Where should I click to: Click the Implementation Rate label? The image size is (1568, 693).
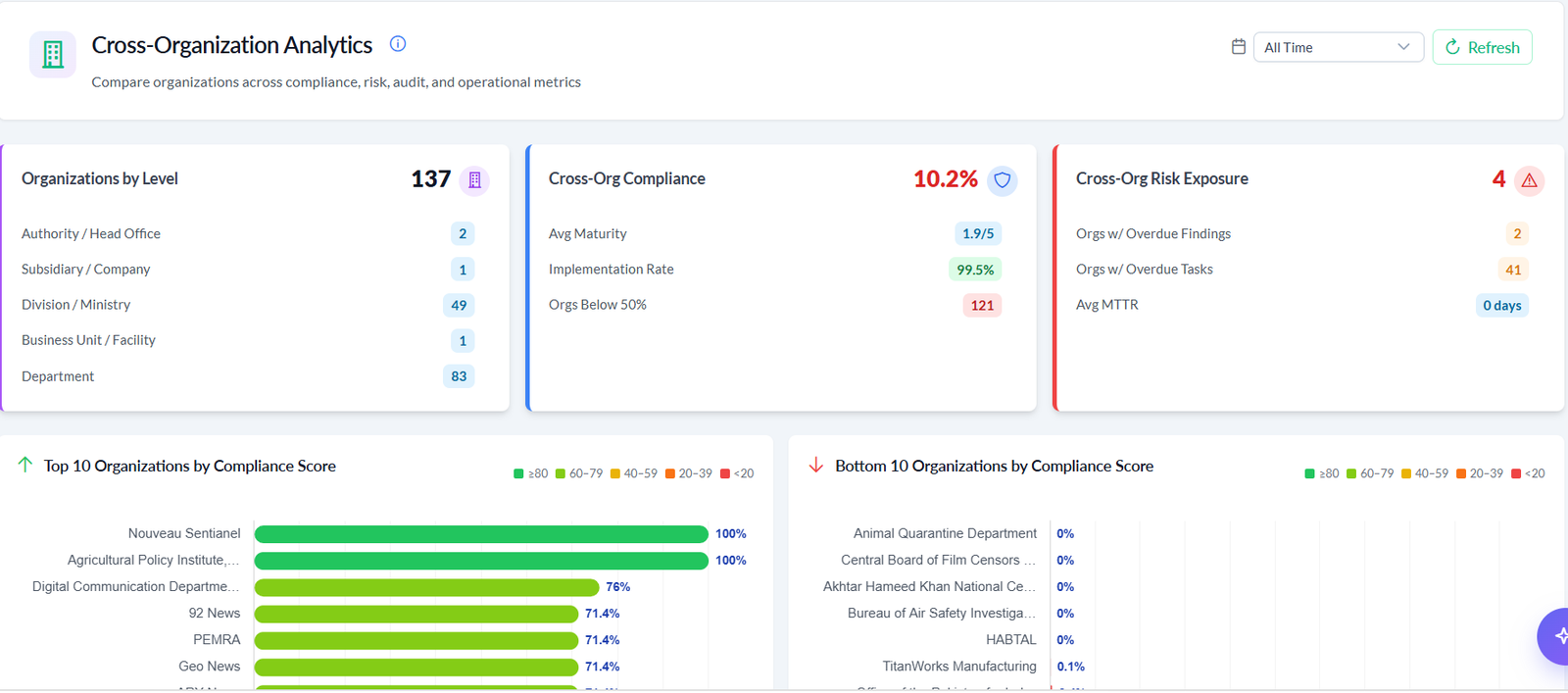(612, 270)
